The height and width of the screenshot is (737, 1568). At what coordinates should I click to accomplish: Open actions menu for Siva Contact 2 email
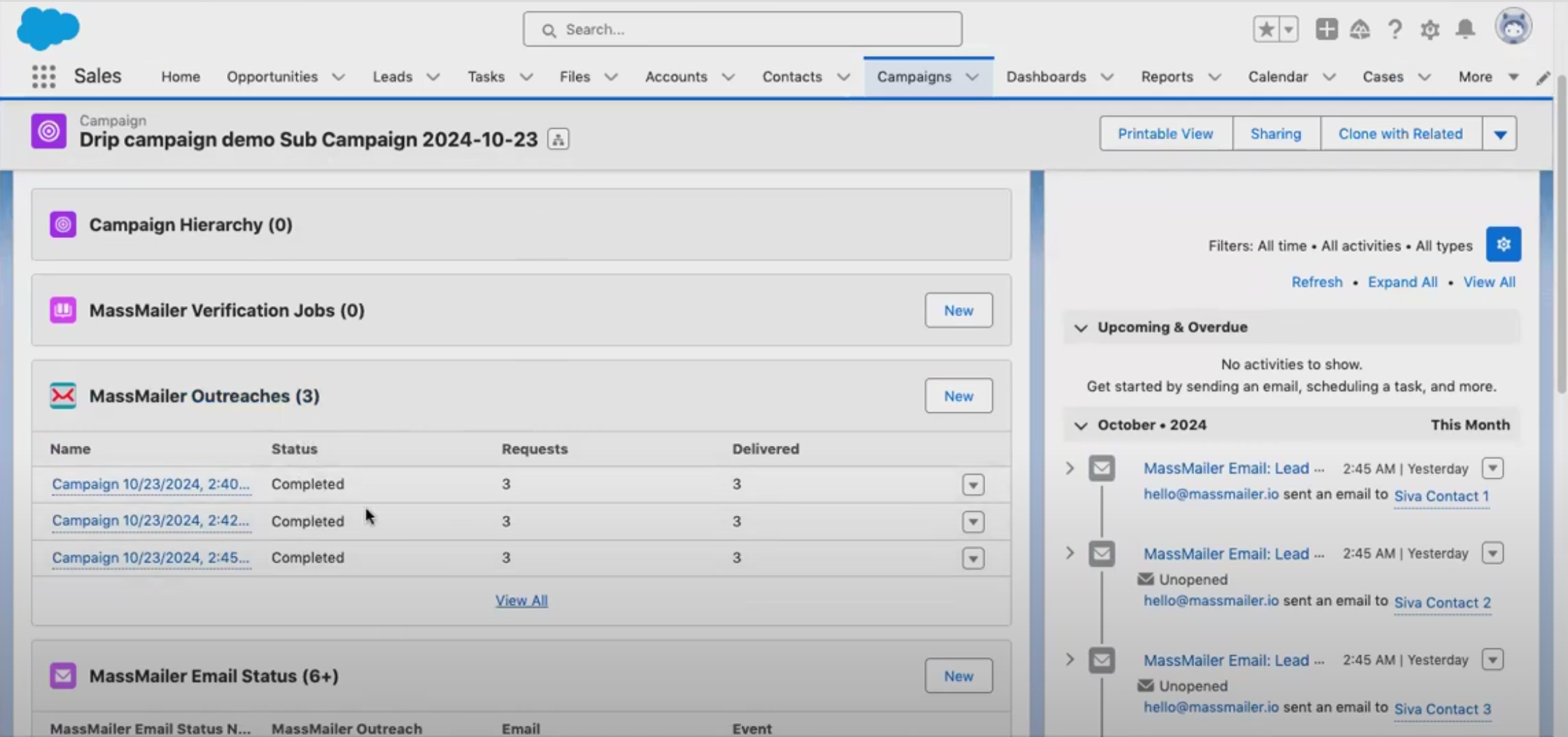1492,553
